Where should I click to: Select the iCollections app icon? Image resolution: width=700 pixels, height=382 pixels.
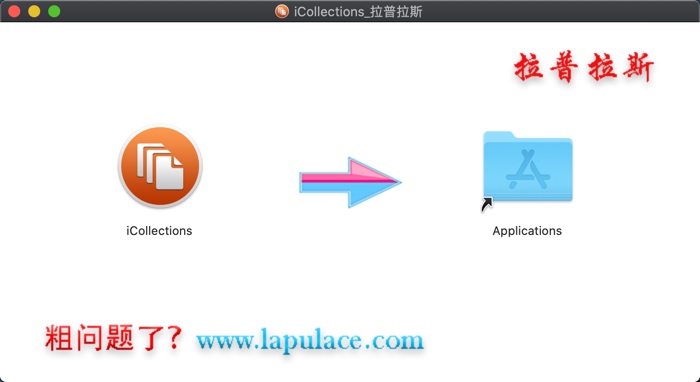point(160,166)
